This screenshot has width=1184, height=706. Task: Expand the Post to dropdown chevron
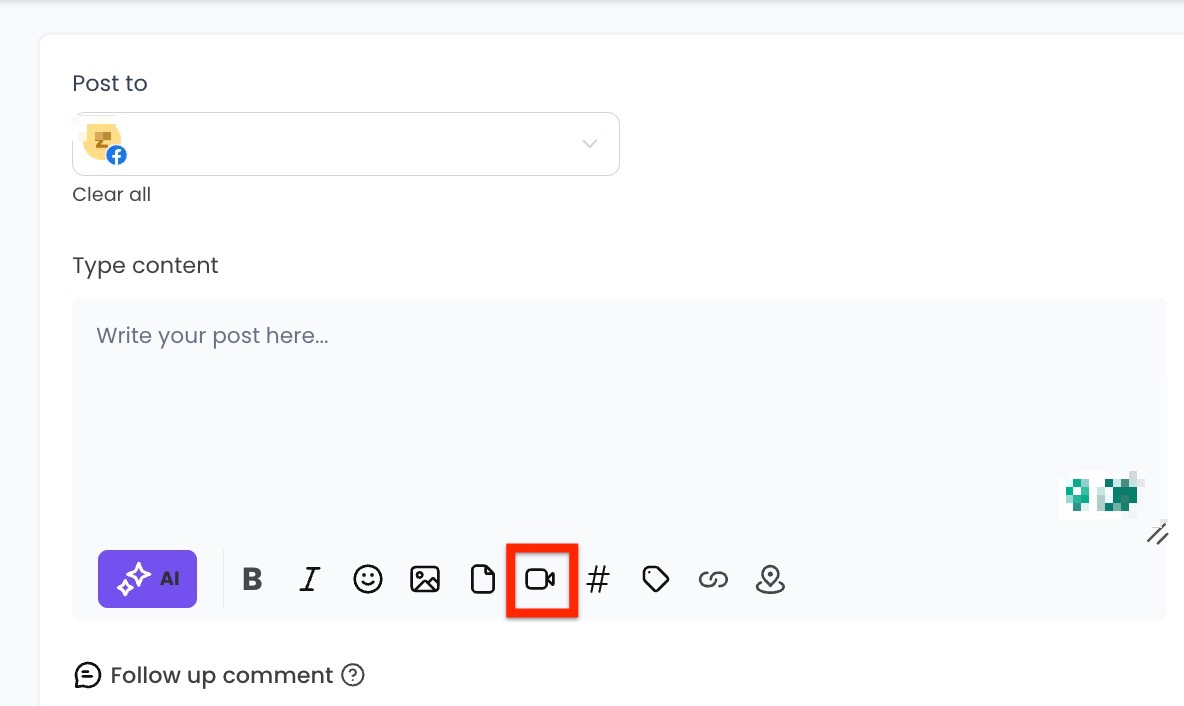pyautogui.click(x=590, y=144)
